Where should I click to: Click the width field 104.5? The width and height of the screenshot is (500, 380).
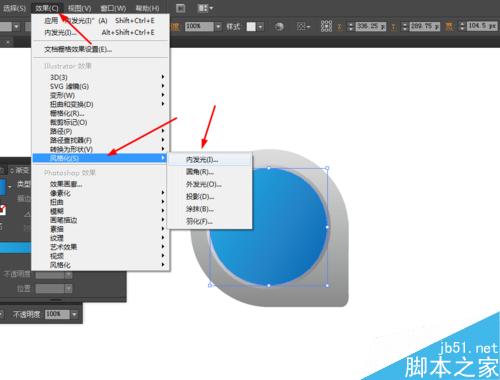tap(482, 26)
